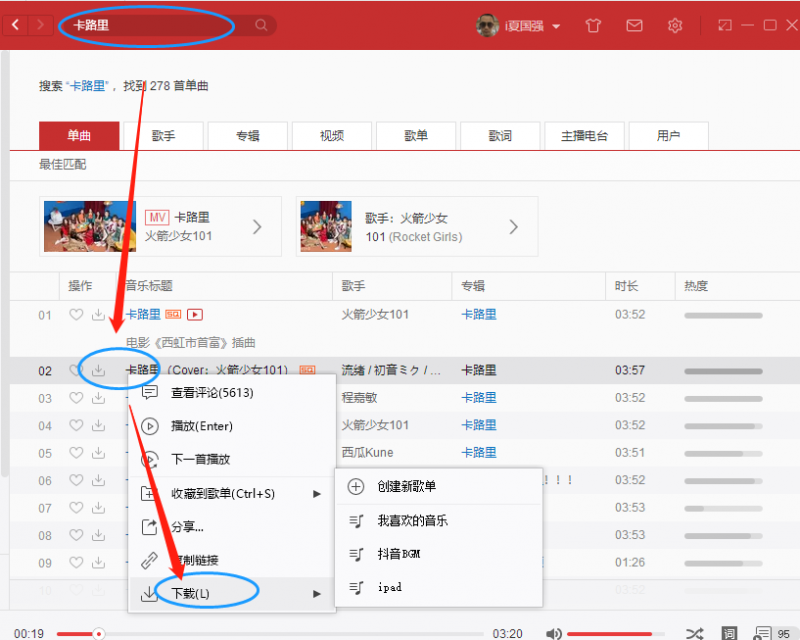The height and width of the screenshot is (640, 800).
Task: Open the playlist queue icon showing 95
Action: coord(772,633)
